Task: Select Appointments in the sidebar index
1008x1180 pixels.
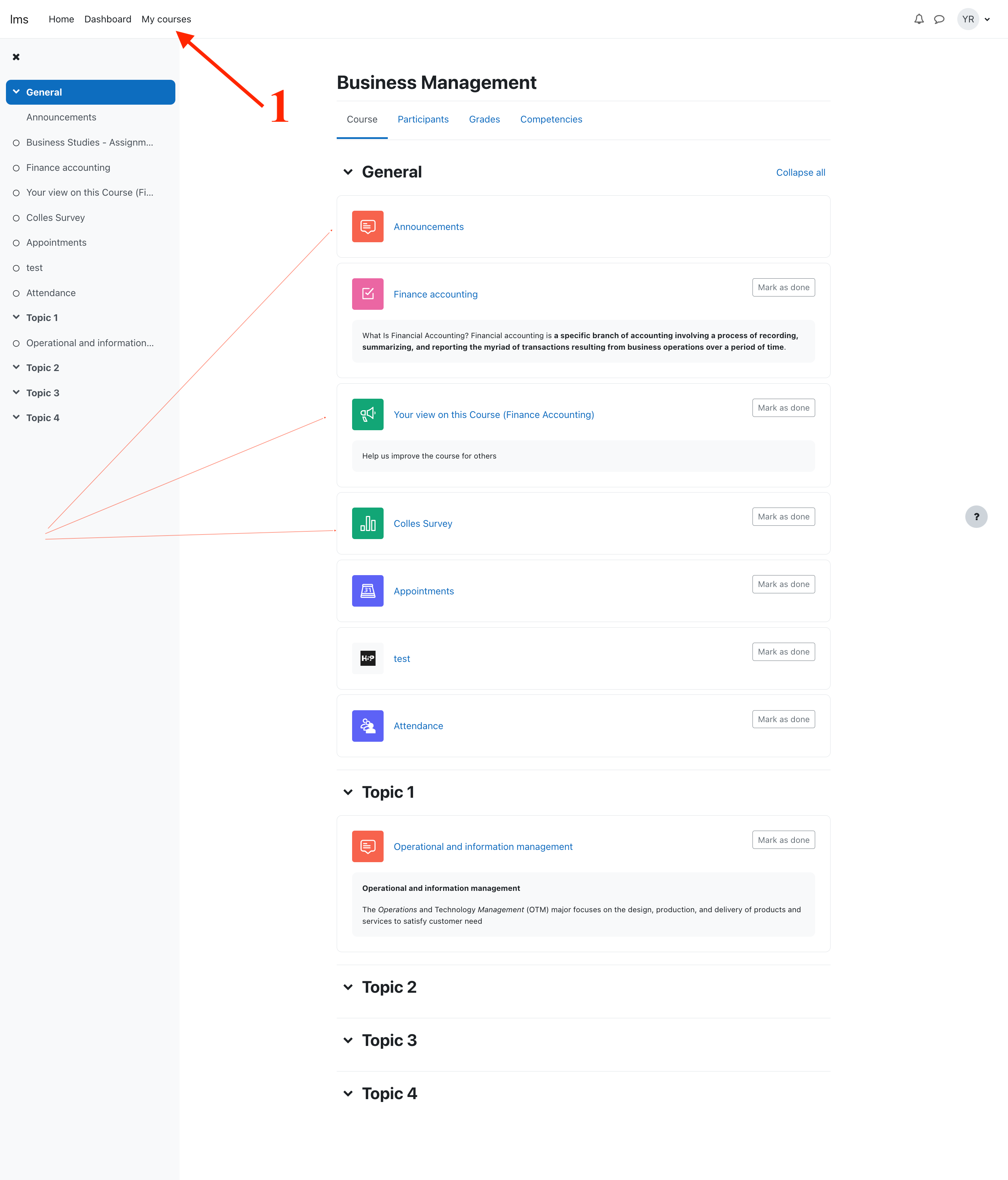Action: 56,243
